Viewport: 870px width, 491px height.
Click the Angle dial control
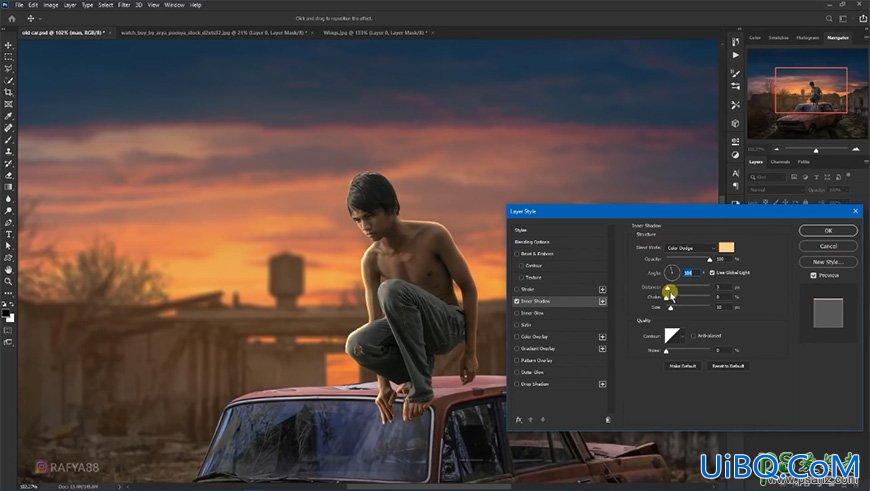pyautogui.click(x=671, y=272)
